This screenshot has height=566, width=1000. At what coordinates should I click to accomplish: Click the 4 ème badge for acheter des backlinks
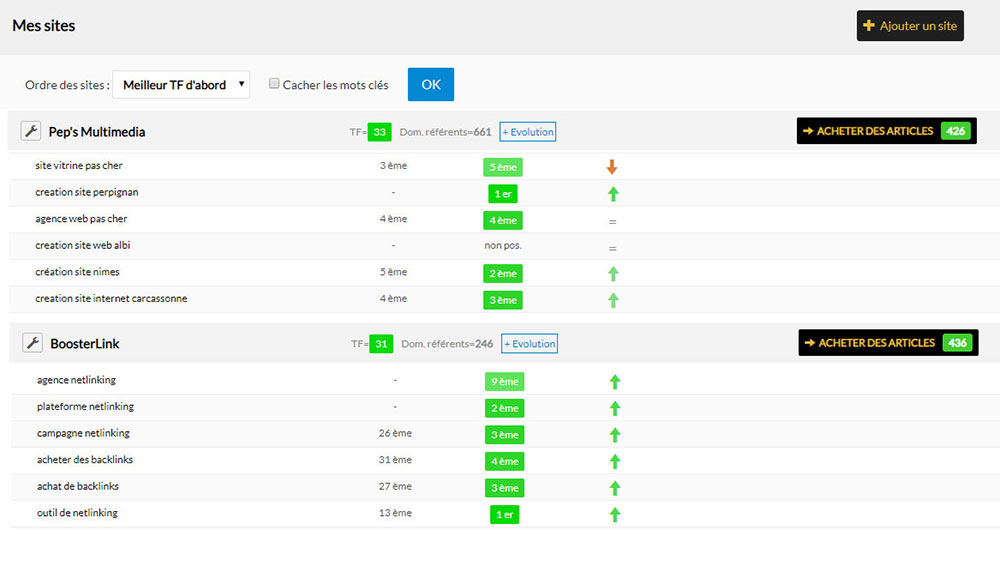[504, 461]
